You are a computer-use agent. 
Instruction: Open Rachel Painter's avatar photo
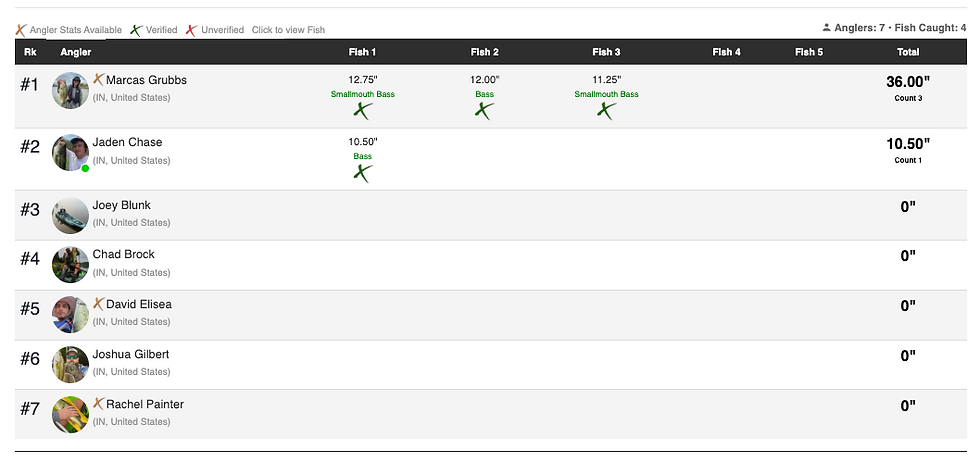(x=70, y=415)
